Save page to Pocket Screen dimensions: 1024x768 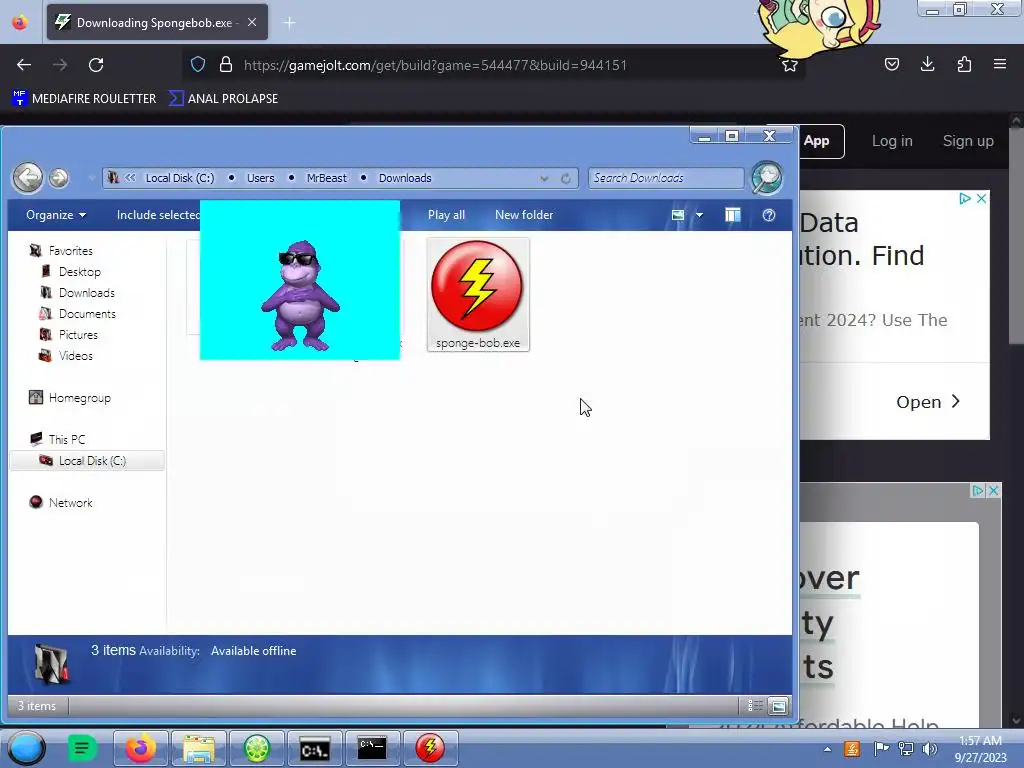[x=891, y=64]
